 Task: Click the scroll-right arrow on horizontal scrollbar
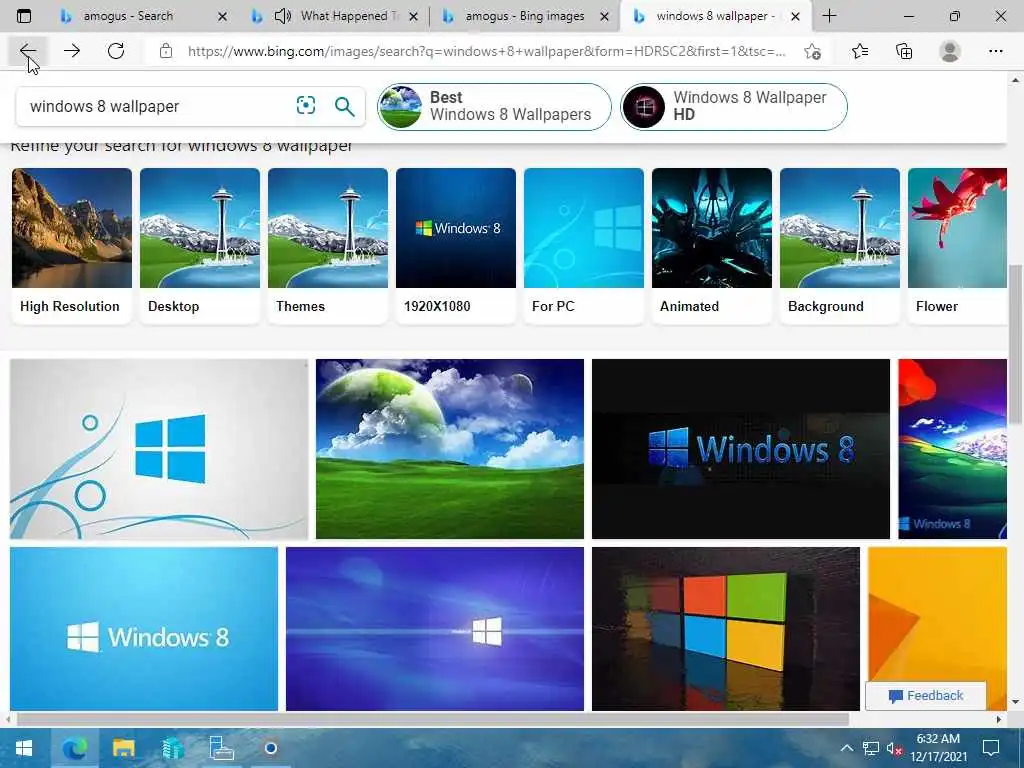pyautogui.click(x=999, y=719)
